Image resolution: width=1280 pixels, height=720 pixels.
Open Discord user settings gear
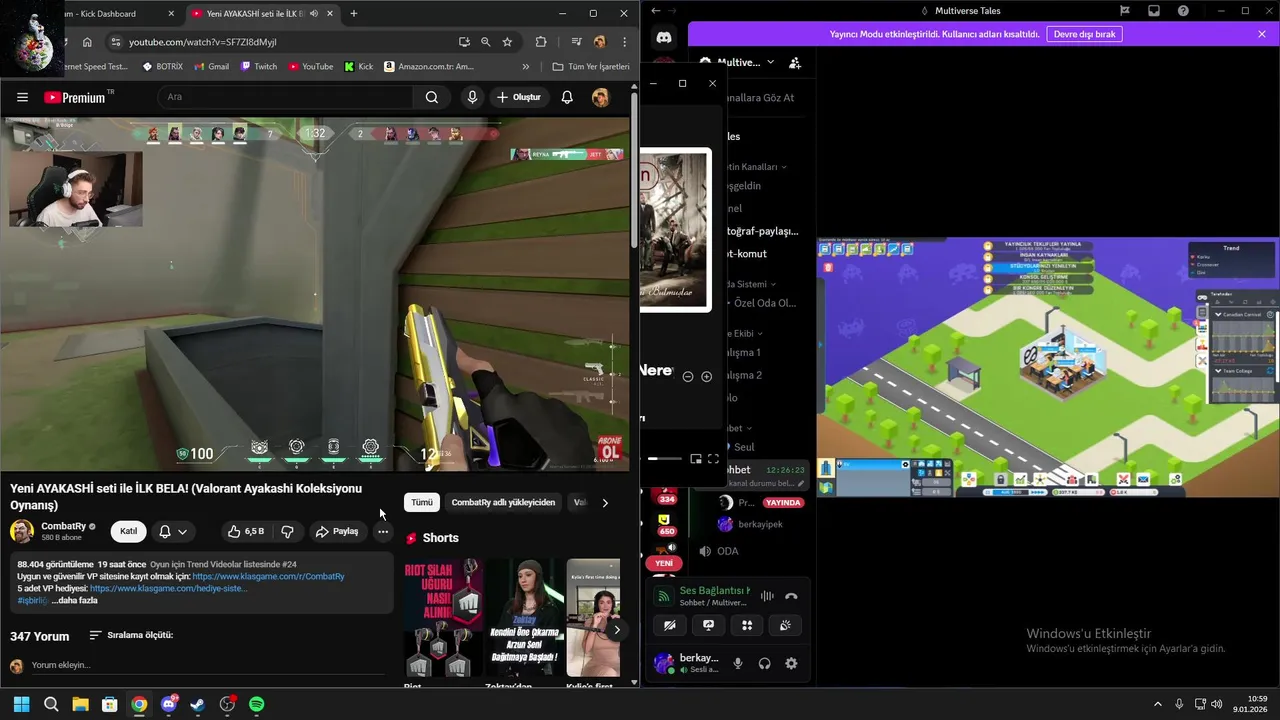coord(791,663)
